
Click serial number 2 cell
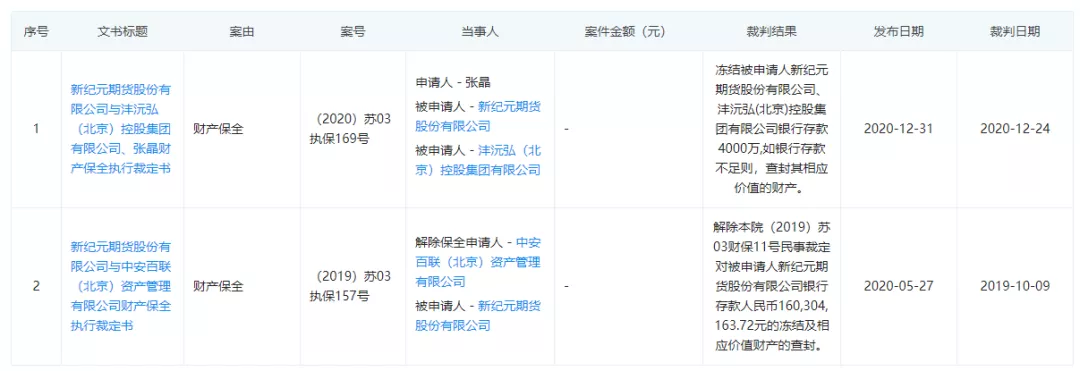tap(36, 286)
